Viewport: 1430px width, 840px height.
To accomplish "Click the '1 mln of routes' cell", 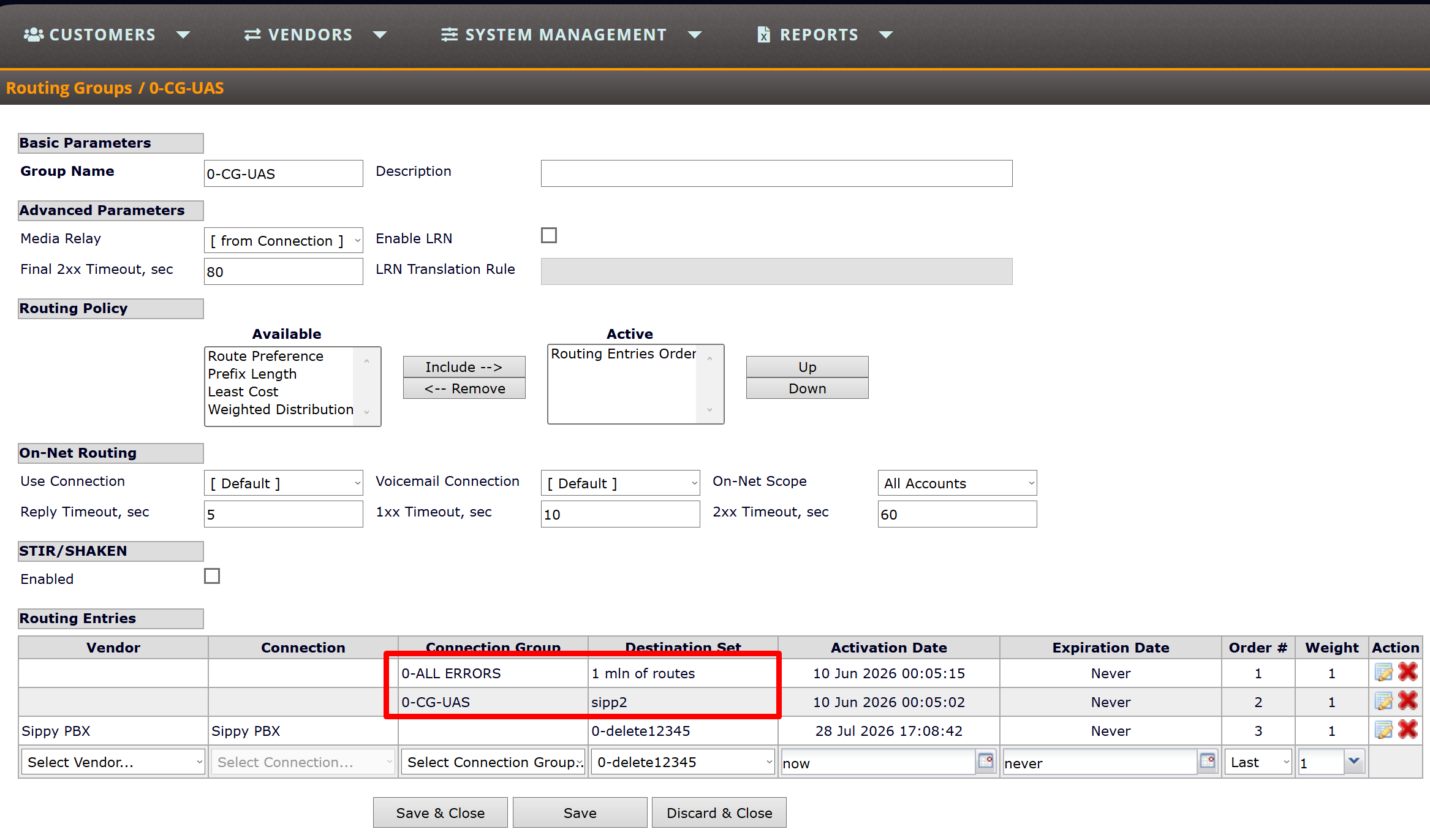I will [x=683, y=673].
